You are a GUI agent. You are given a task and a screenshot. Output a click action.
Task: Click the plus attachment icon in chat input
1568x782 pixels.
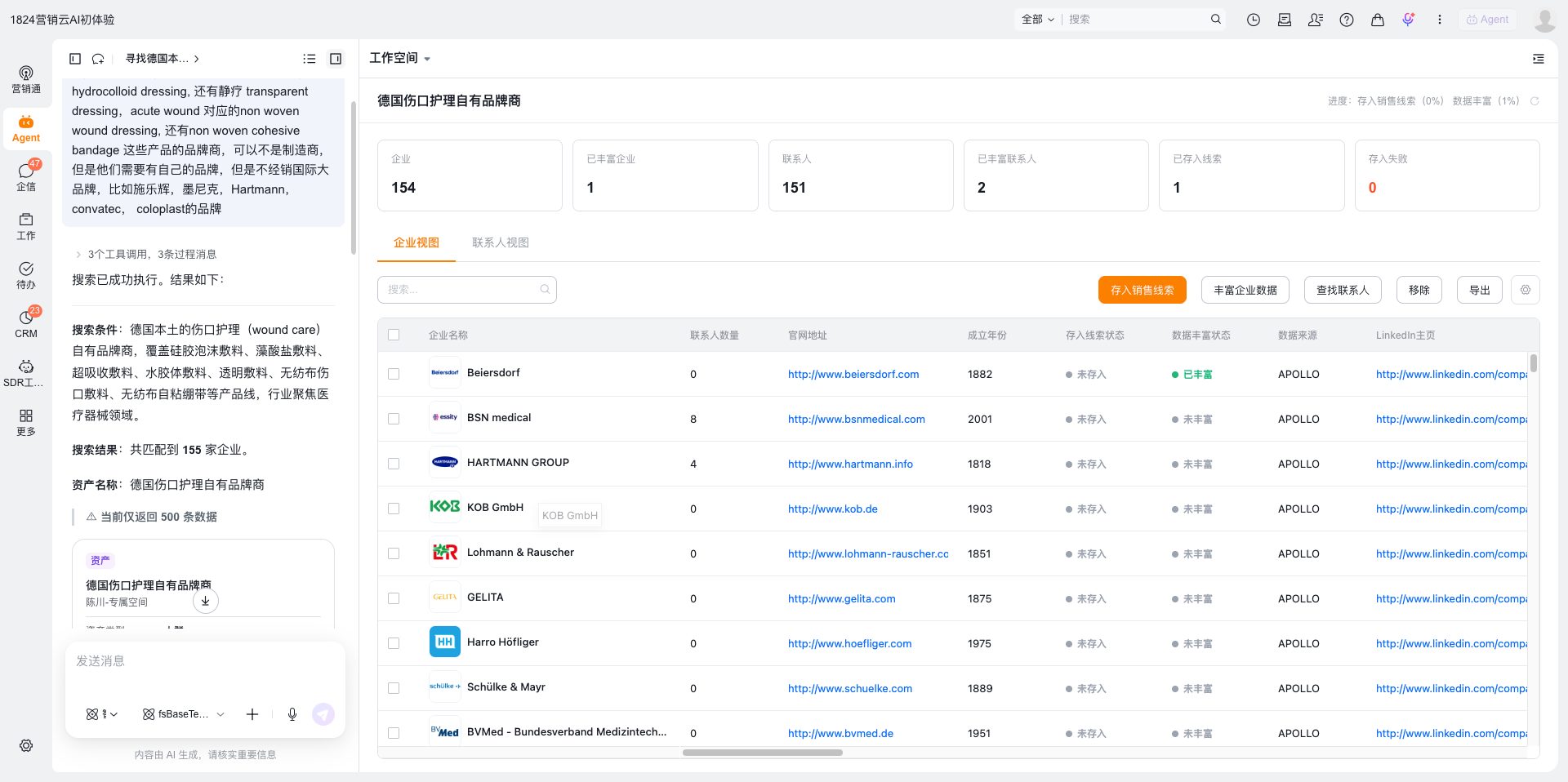point(252,714)
